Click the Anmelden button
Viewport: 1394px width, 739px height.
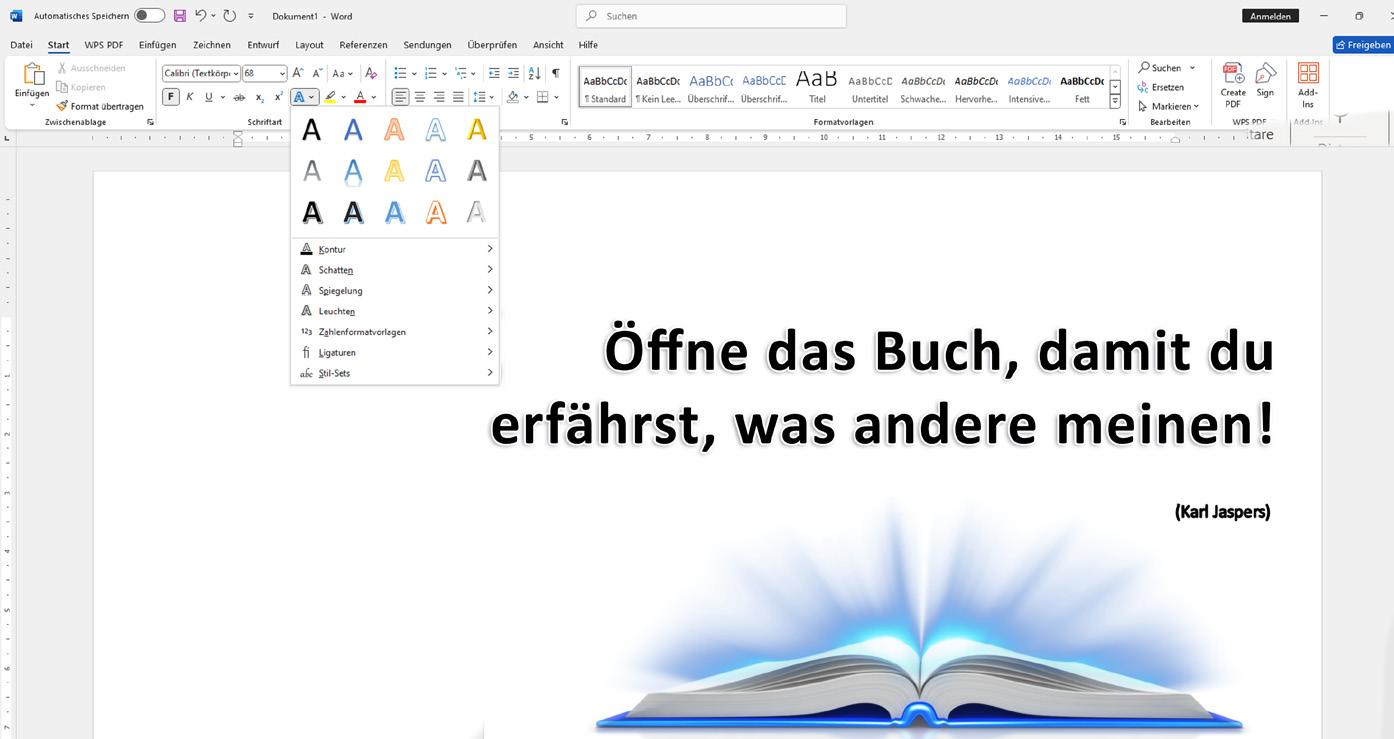click(x=1270, y=16)
